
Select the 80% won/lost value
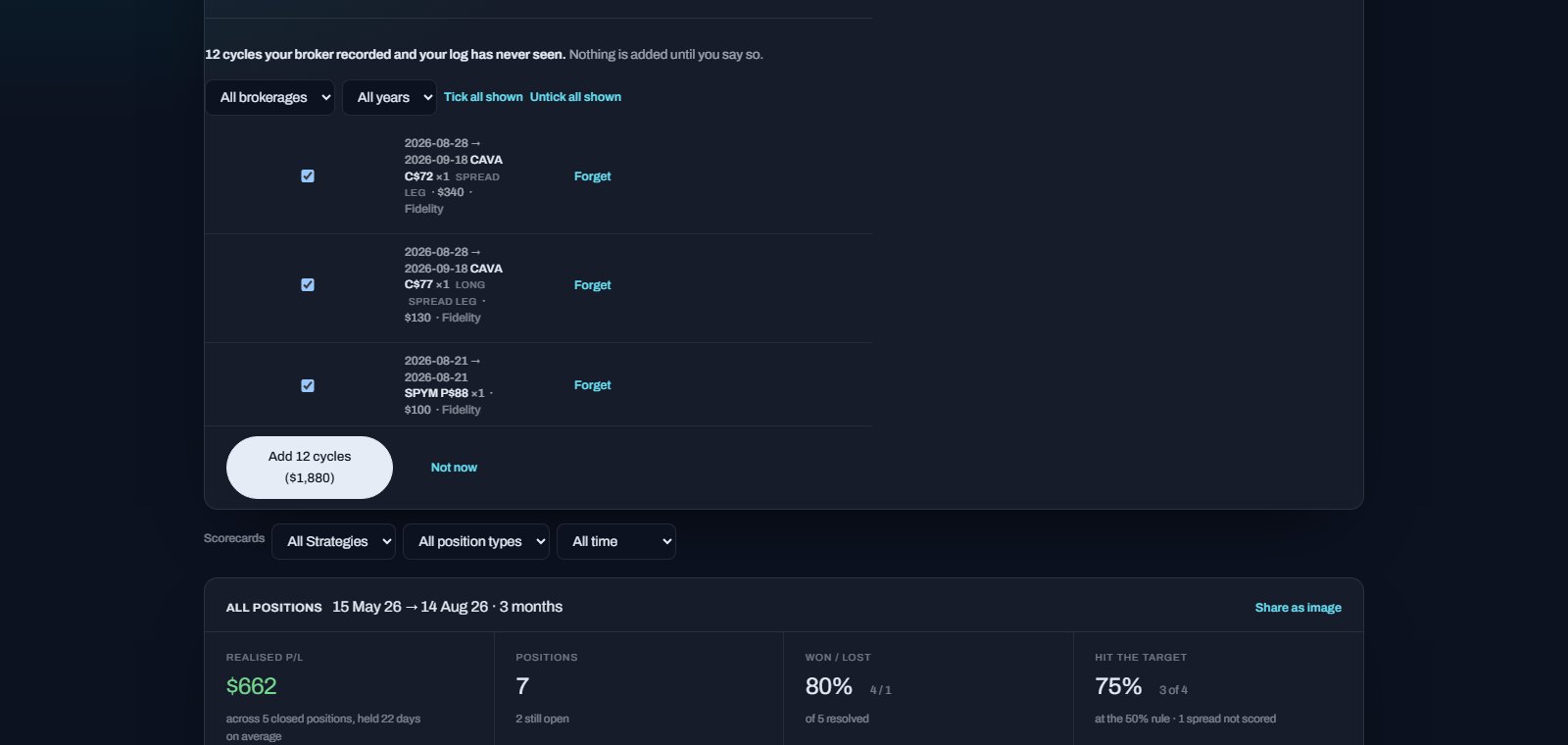[x=829, y=686]
